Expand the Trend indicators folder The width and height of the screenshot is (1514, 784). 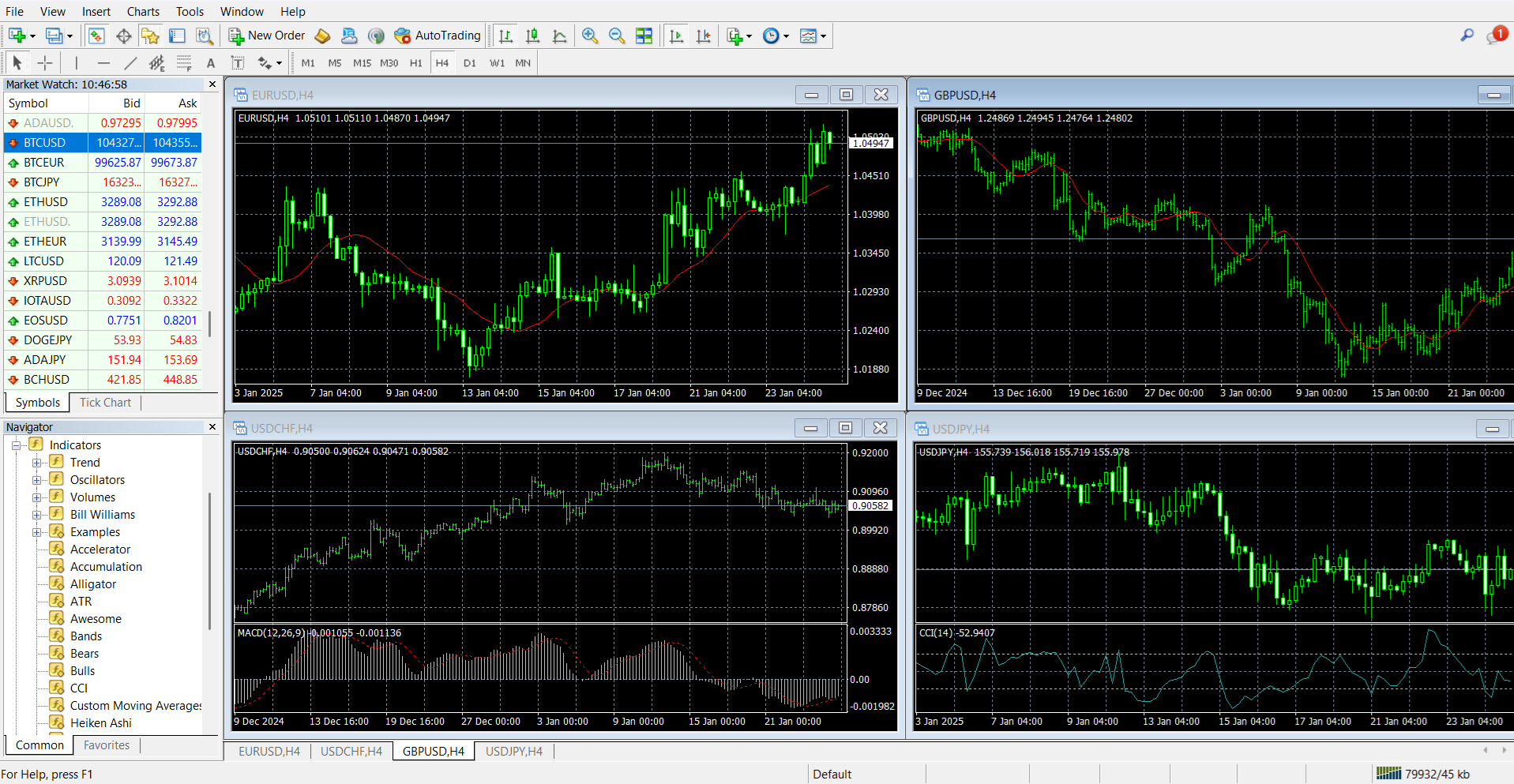tap(36, 463)
